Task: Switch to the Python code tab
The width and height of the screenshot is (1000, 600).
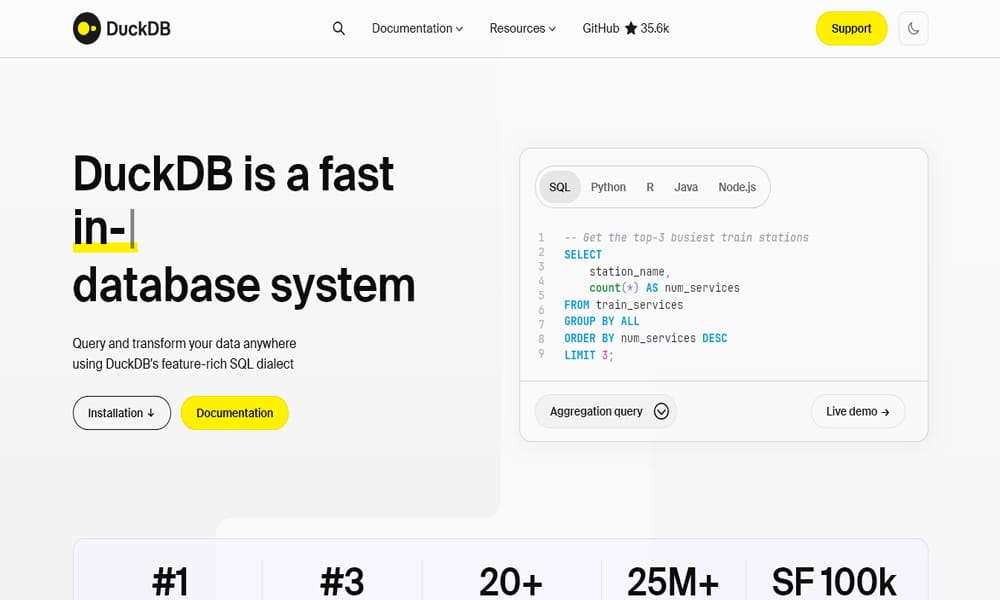Action: click(608, 187)
